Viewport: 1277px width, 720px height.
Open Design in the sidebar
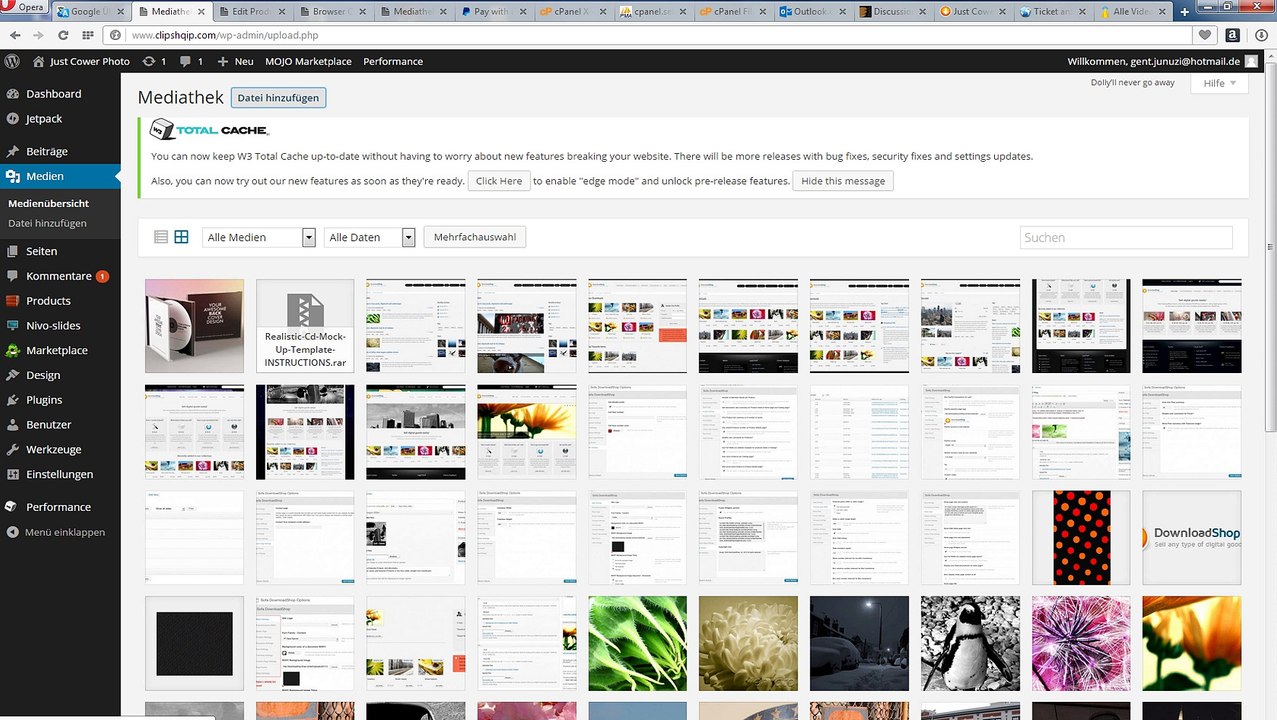tap(60, 375)
